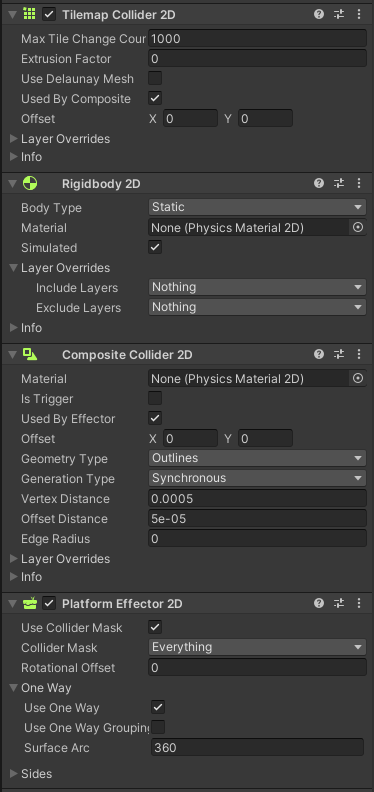Screen dimensions: 374x792
Task: Open Rigidbody 2D three-dot menu
Action: tap(359, 183)
